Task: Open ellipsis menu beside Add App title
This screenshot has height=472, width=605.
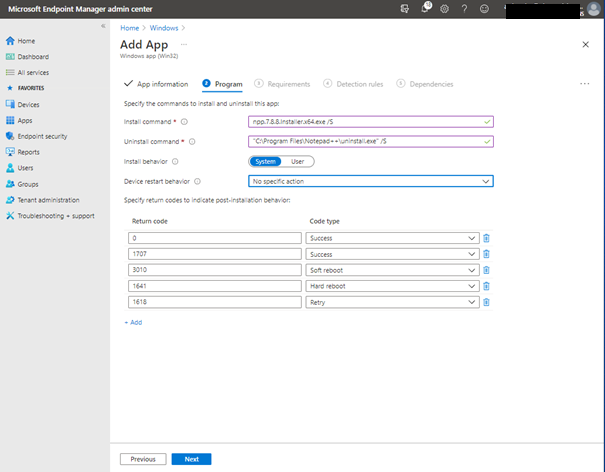Action: (184, 44)
